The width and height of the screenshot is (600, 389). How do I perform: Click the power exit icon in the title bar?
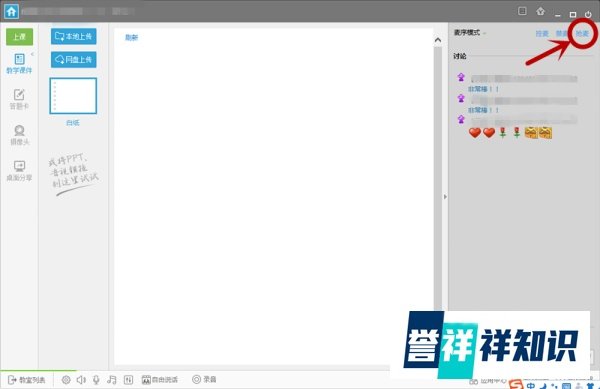point(588,15)
